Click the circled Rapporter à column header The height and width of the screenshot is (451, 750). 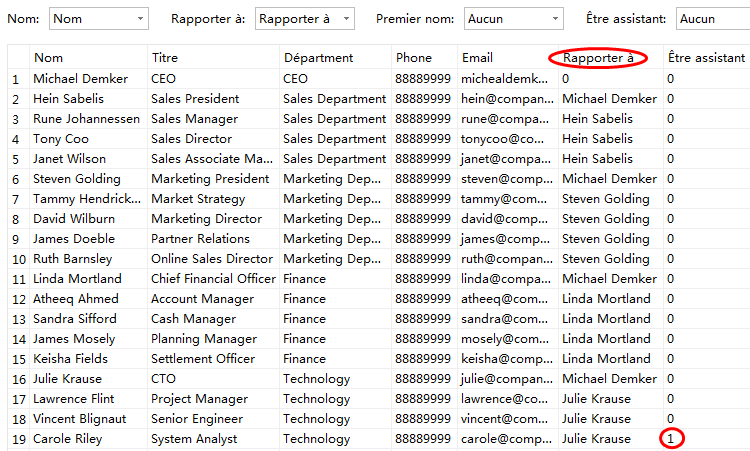click(598, 58)
